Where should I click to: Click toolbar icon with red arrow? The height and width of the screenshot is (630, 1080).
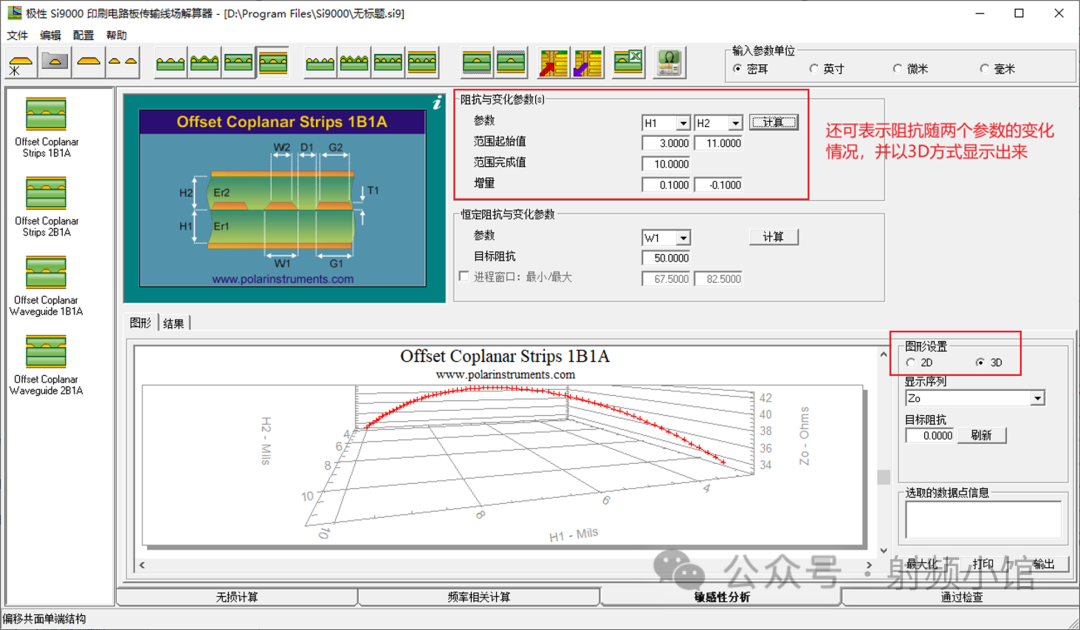coord(553,63)
